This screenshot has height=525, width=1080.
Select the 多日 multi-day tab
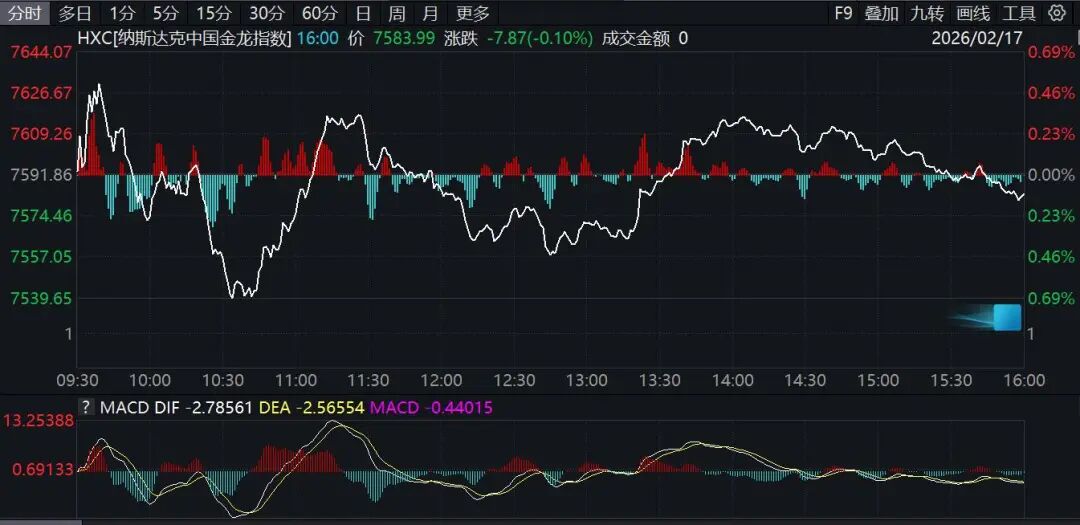coord(74,13)
